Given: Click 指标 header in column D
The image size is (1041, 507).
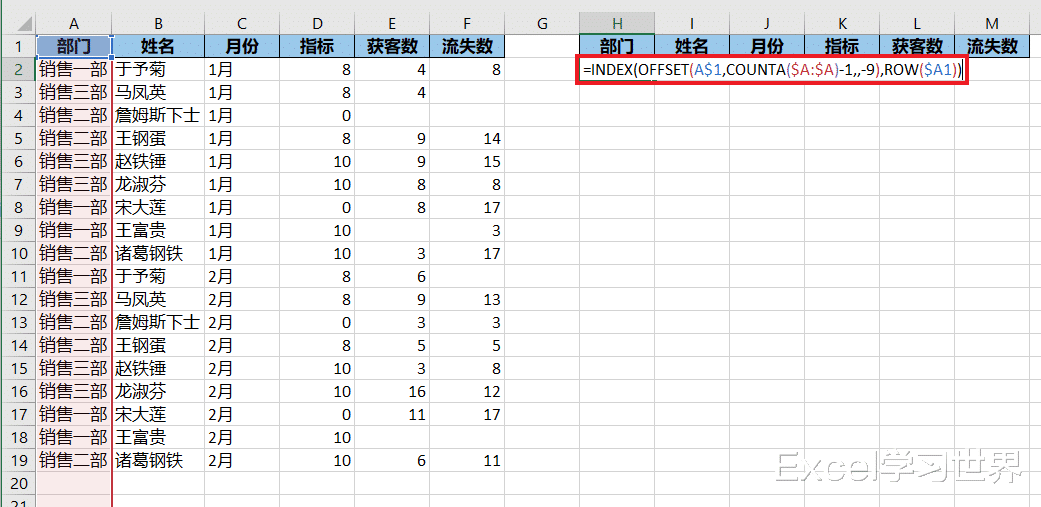Looking at the screenshot, I should pos(317,46).
